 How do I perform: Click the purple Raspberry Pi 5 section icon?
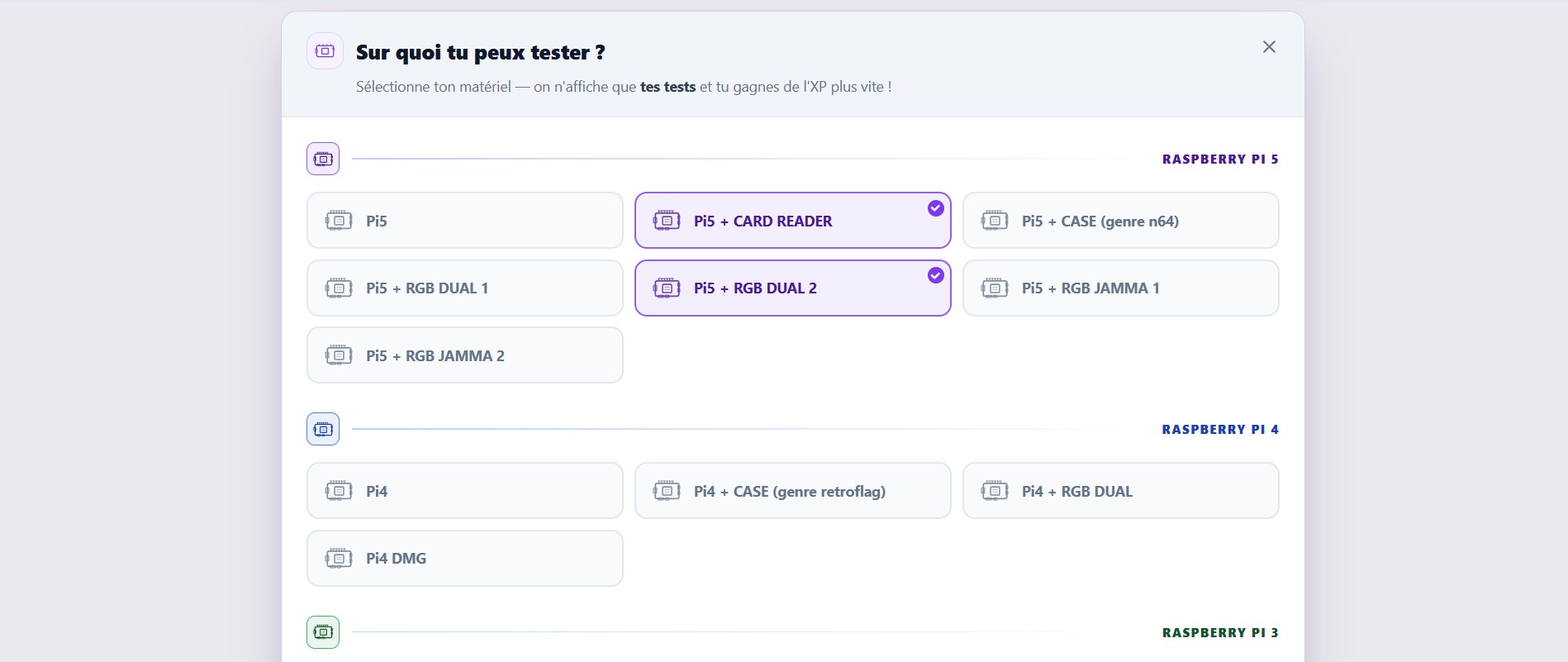point(323,159)
